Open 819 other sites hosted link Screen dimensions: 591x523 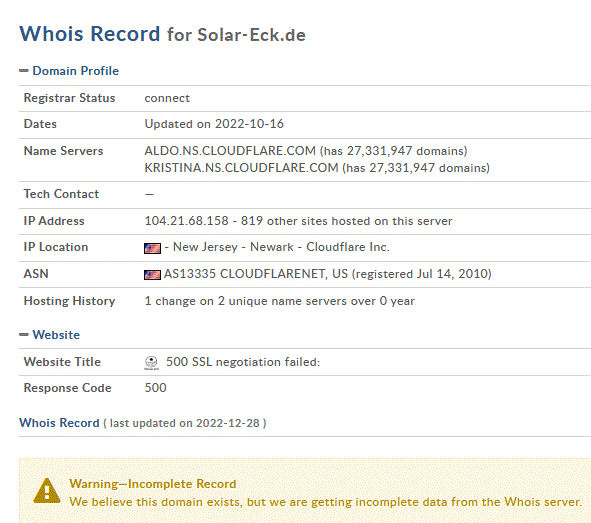pos(346,221)
